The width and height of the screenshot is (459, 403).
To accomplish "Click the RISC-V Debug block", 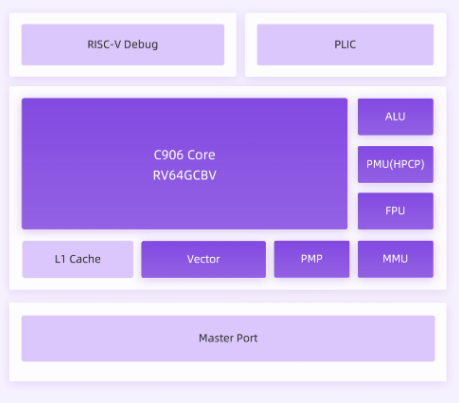I will 123,45.
